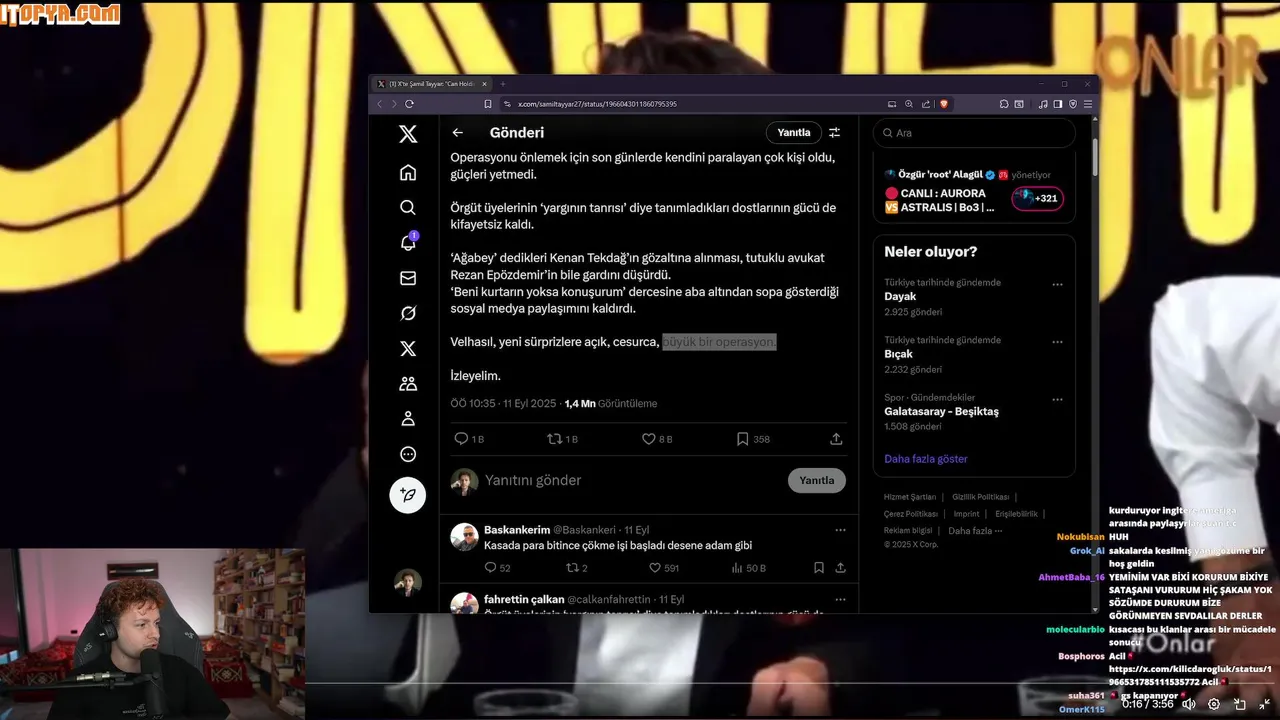Viewport: 1280px width, 720px height.
Task: Share the main post
Action: point(836,439)
